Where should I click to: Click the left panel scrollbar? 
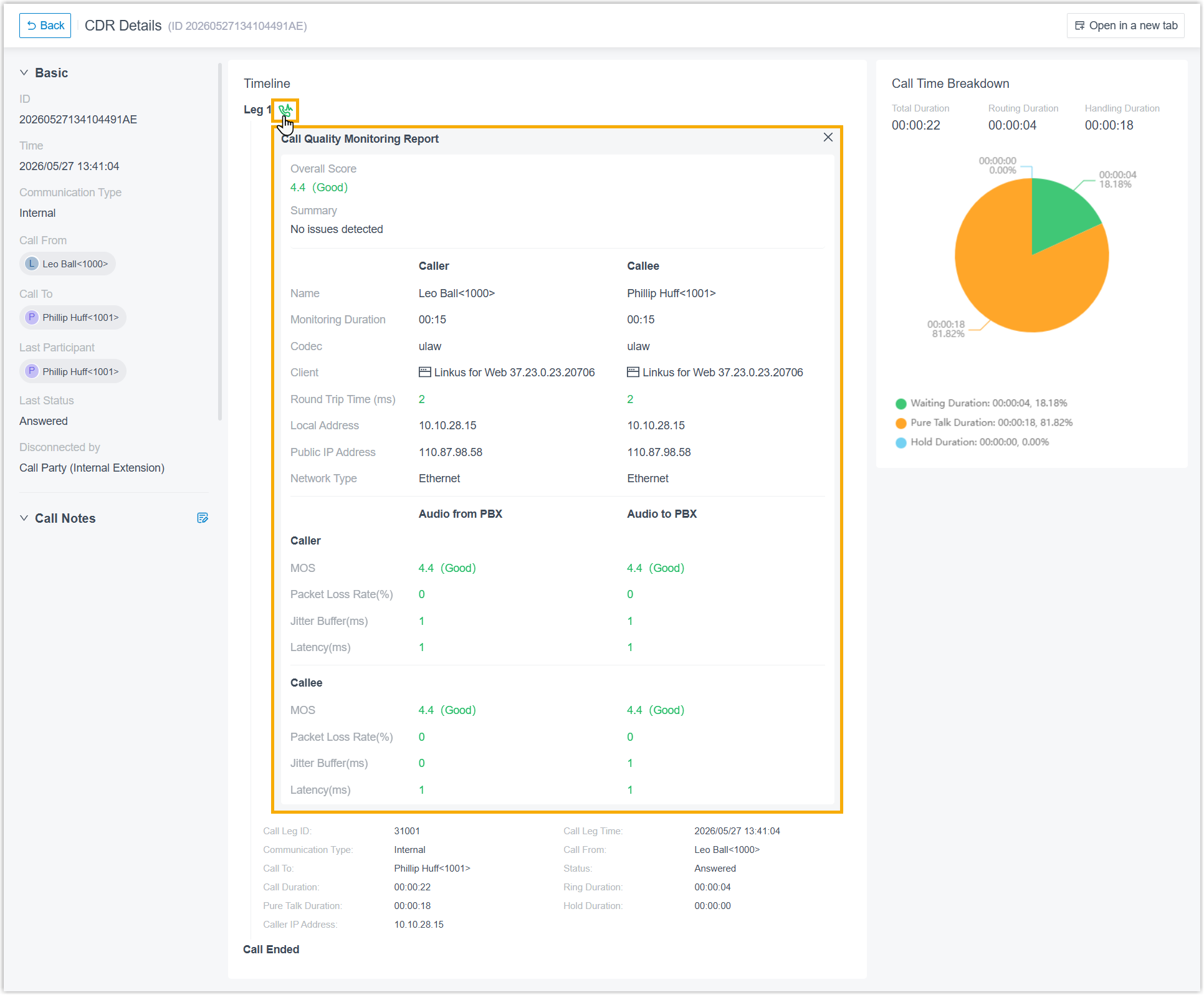(x=219, y=242)
